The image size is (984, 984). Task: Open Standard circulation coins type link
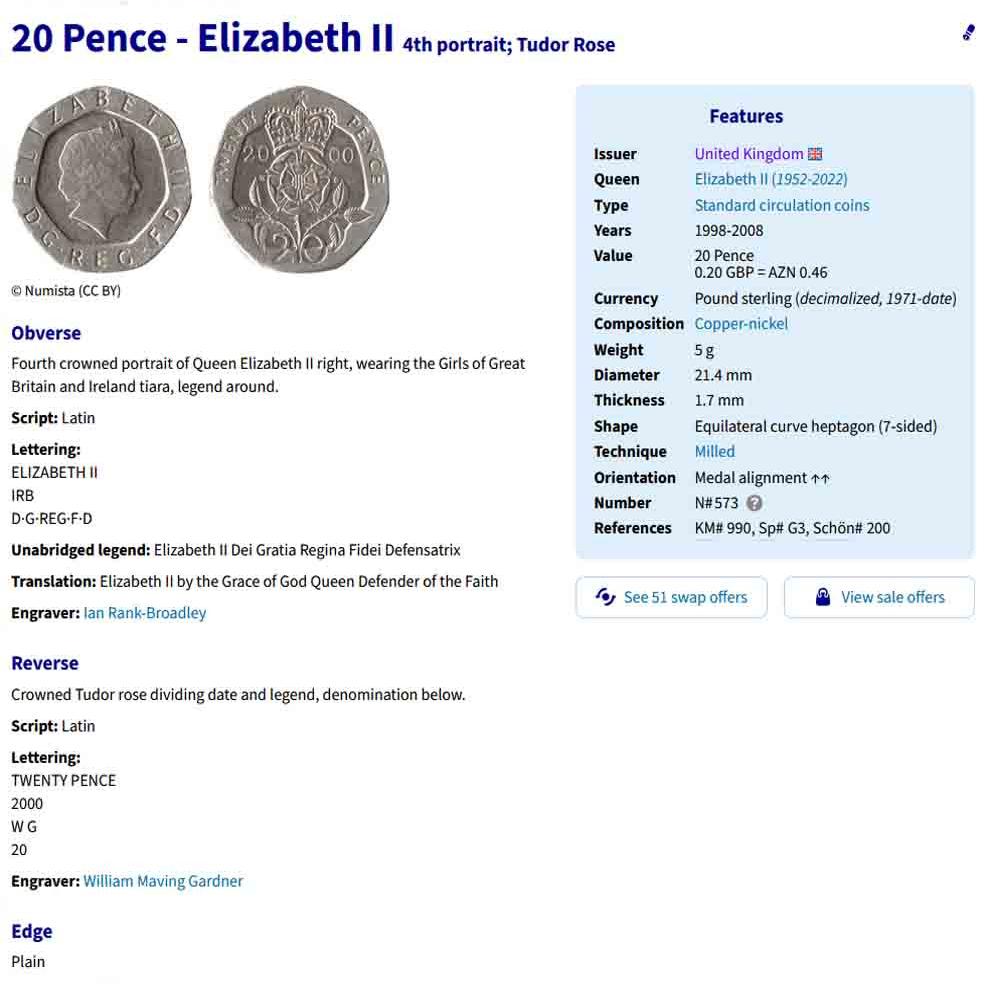(782, 205)
